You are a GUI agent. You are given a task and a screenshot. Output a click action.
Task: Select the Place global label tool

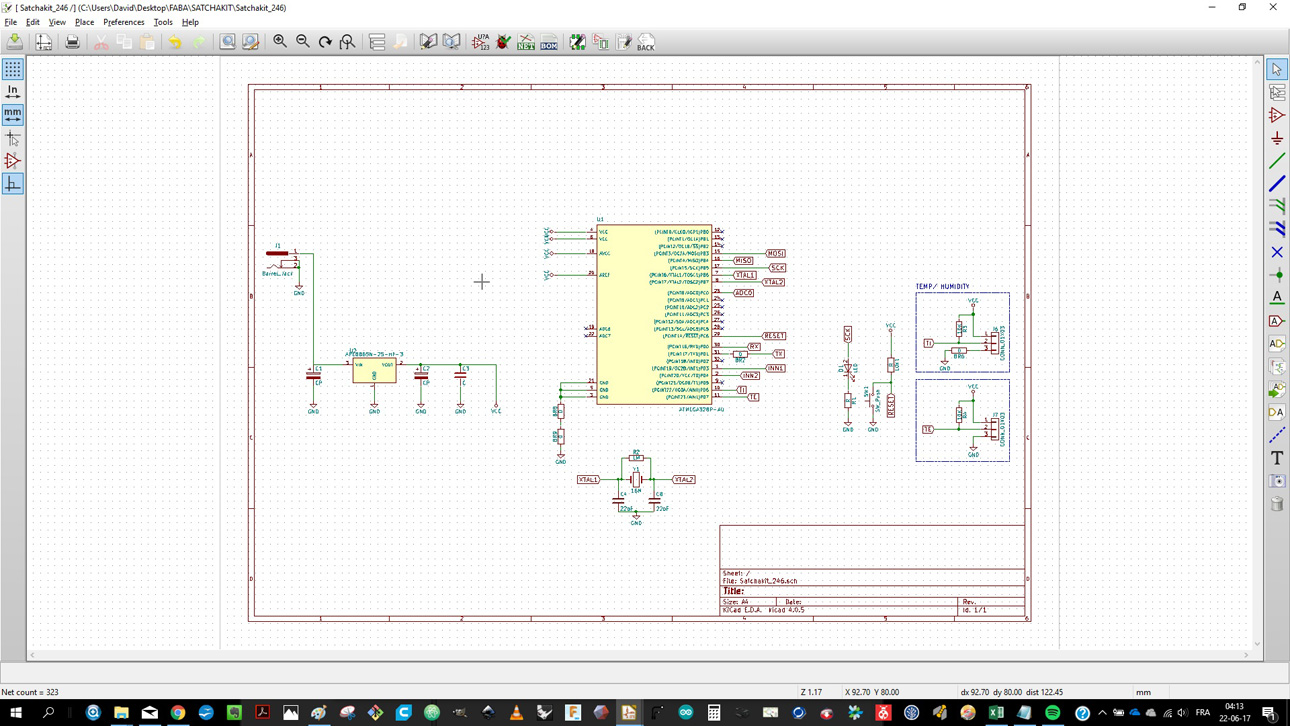(1277, 321)
